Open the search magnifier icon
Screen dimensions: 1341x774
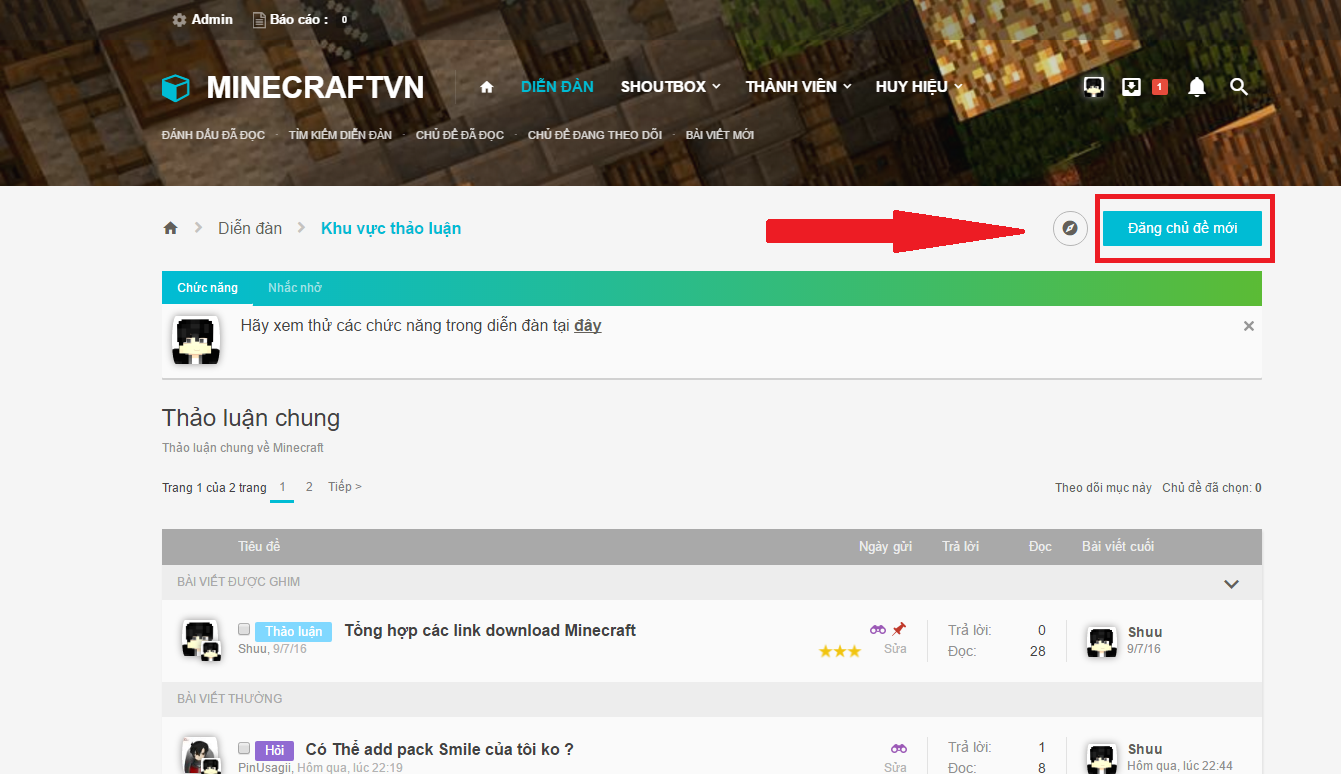point(1239,87)
